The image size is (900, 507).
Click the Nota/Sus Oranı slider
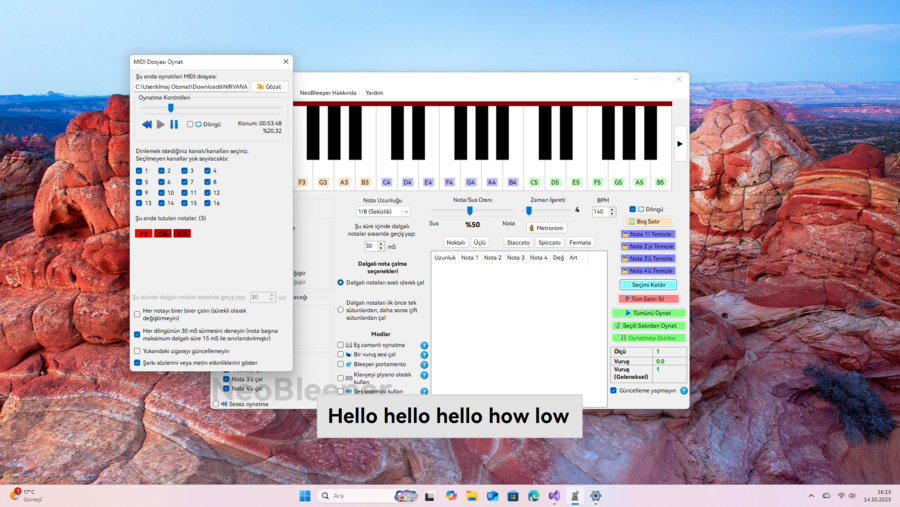pos(469,210)
